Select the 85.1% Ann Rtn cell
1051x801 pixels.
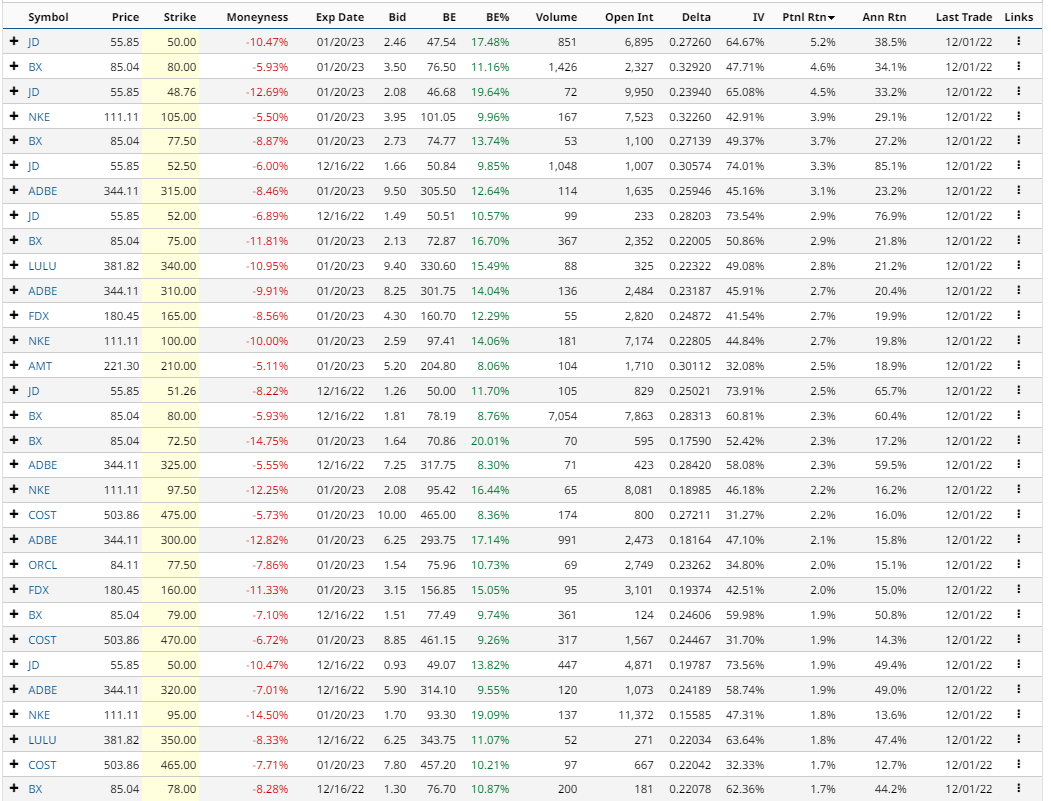[890, 166]
